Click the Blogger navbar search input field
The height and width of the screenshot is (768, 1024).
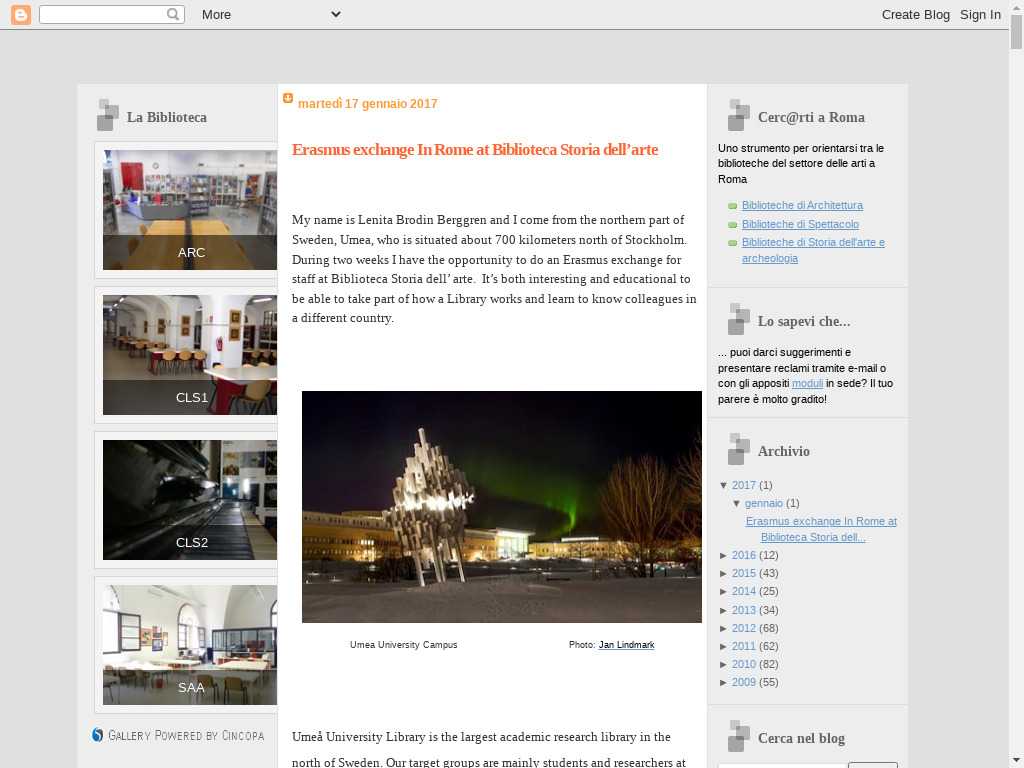(x=102, y=14)
